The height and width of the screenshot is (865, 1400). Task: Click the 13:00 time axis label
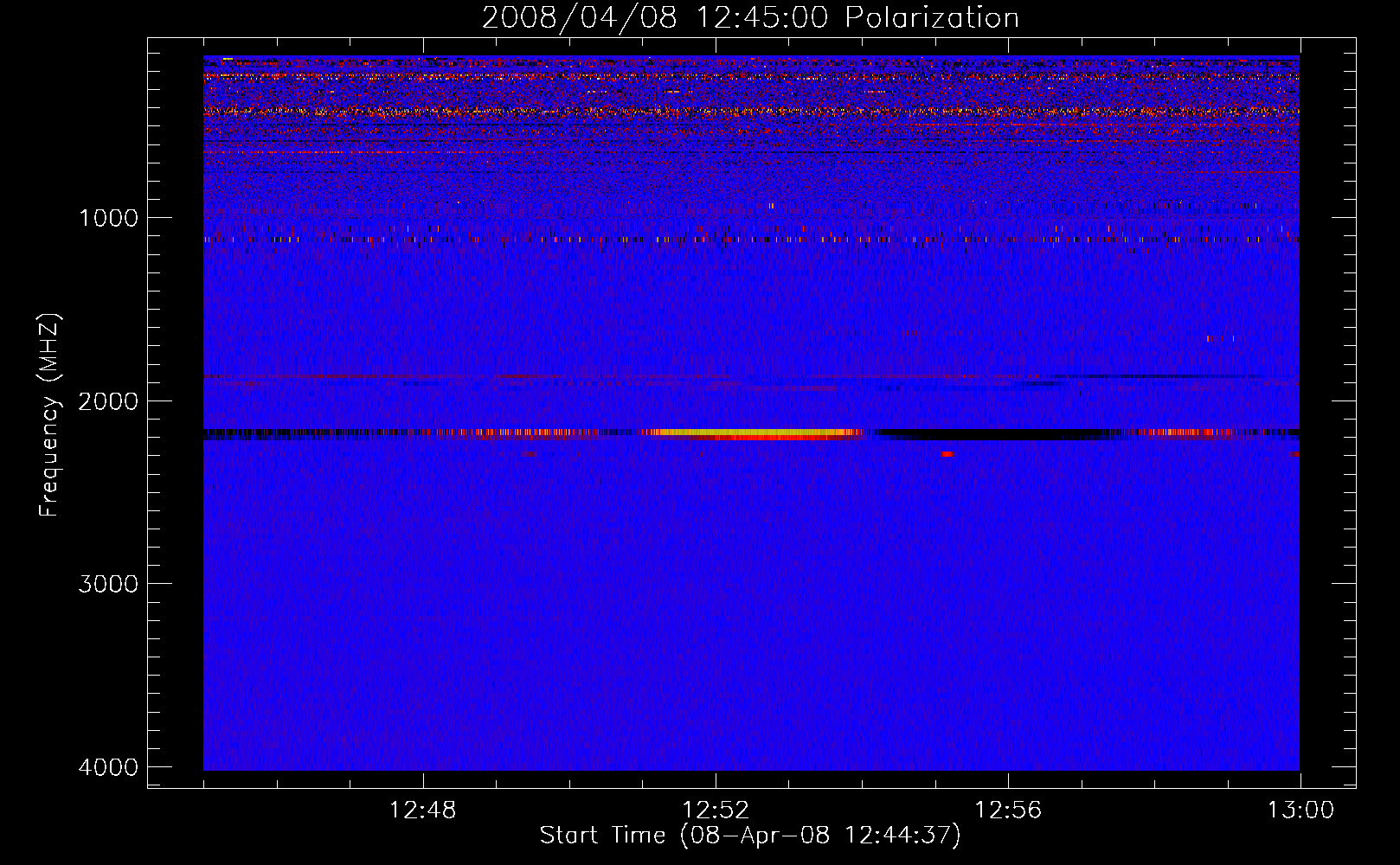point(1300,811)
